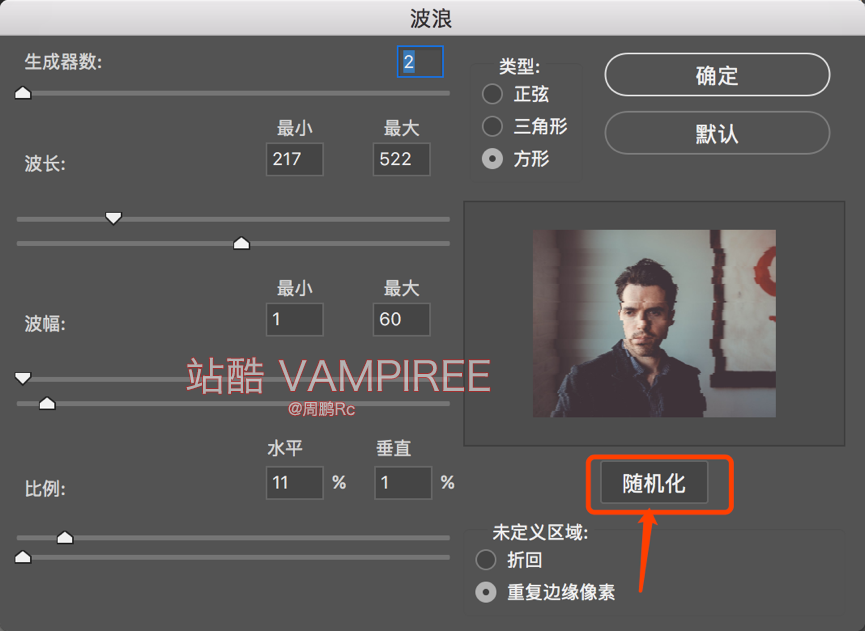Click the 类型 group label

tap(520, 67)
